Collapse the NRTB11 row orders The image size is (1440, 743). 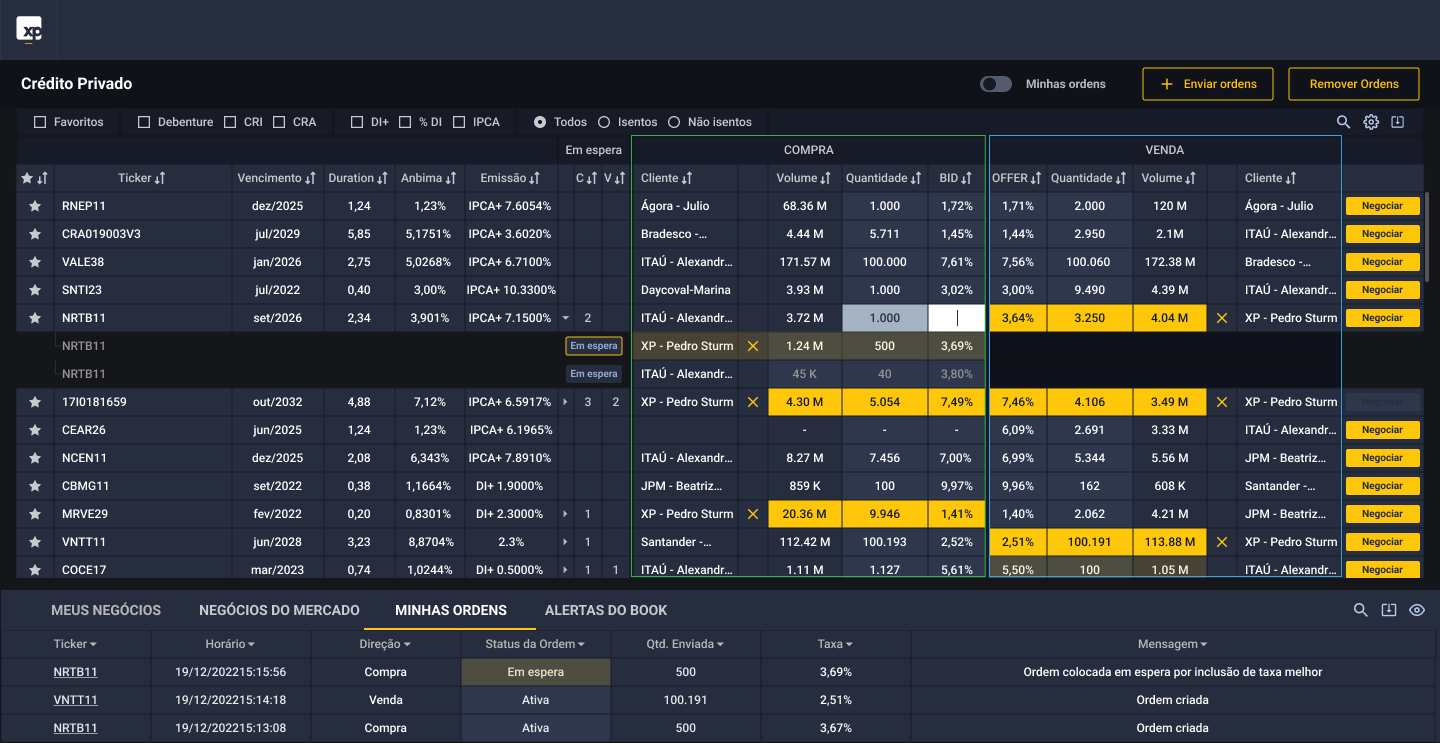tap(566, 318)
